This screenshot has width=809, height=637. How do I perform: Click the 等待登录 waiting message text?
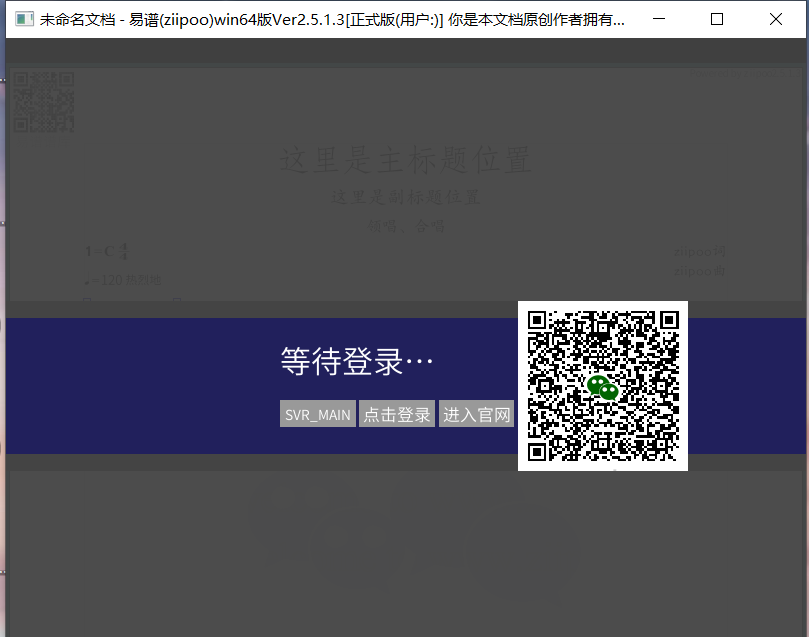[x=354, y=360]
